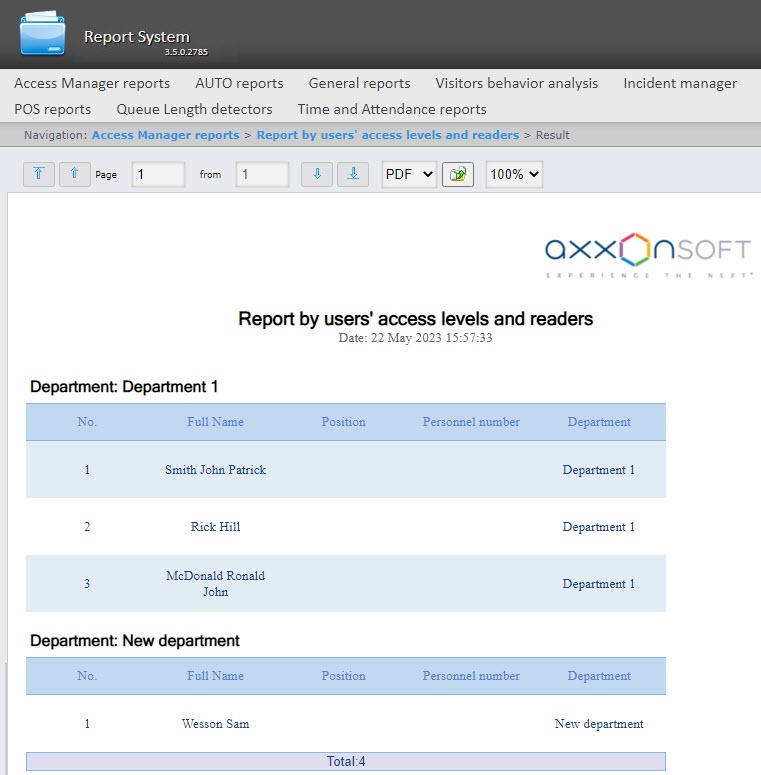Click Access Manager reports breadcrumb link

[165, 135]
